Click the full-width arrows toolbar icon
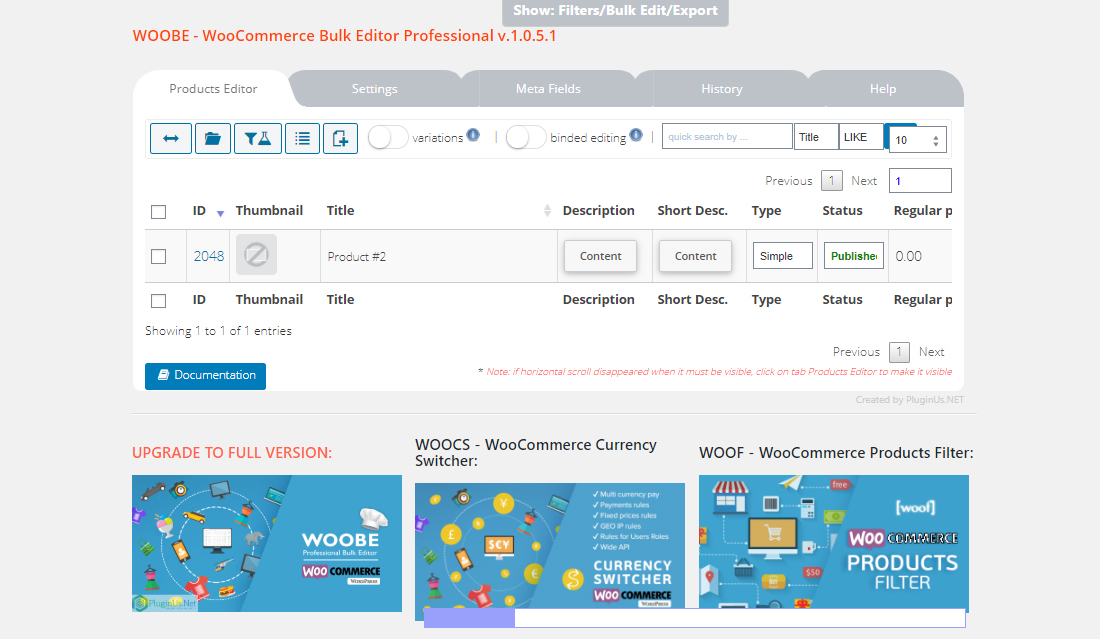Image resolution: width=1100 pixels, height=639 pixels. pyautogui.click(x=170, y=138)
